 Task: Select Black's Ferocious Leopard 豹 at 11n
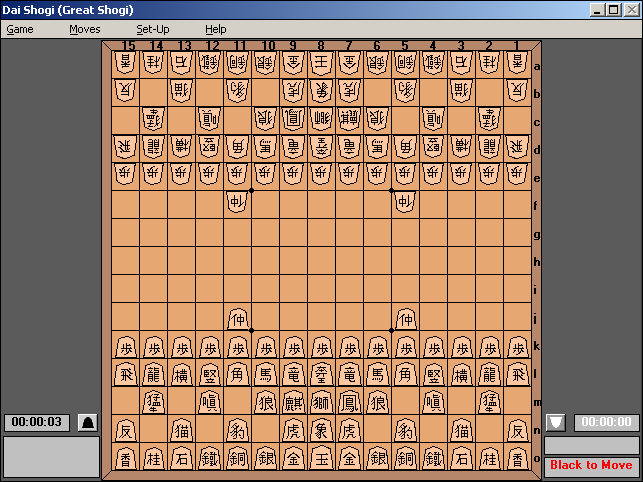tap(237, 430)
